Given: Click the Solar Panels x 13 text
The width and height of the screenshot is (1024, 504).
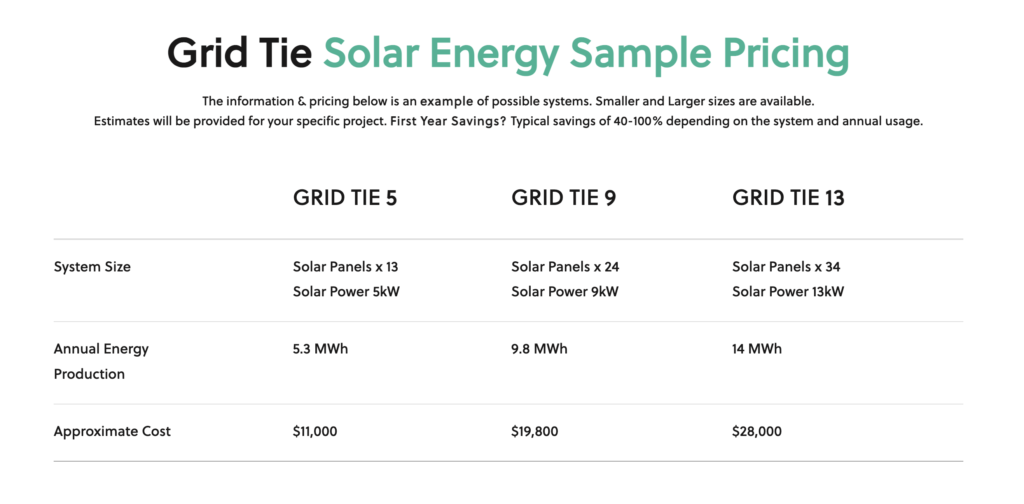Looking at the screenshot, I should (x=345, y=267).
